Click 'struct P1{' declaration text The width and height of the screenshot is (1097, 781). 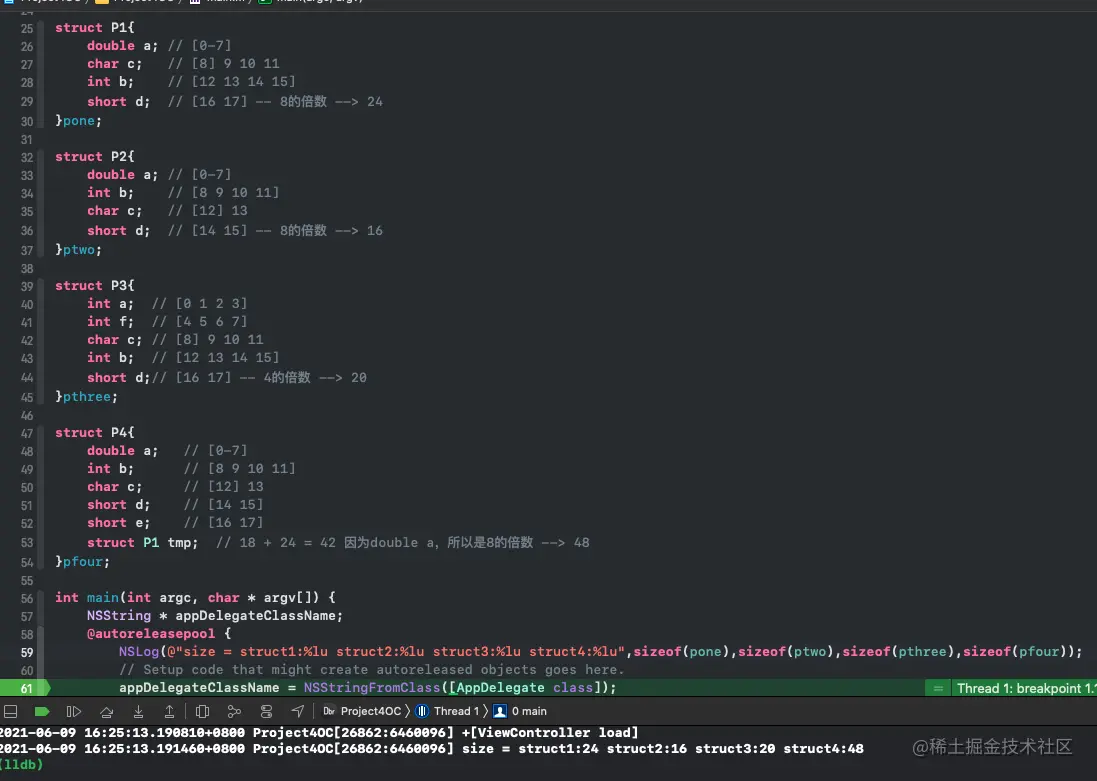tap(94, 27)
